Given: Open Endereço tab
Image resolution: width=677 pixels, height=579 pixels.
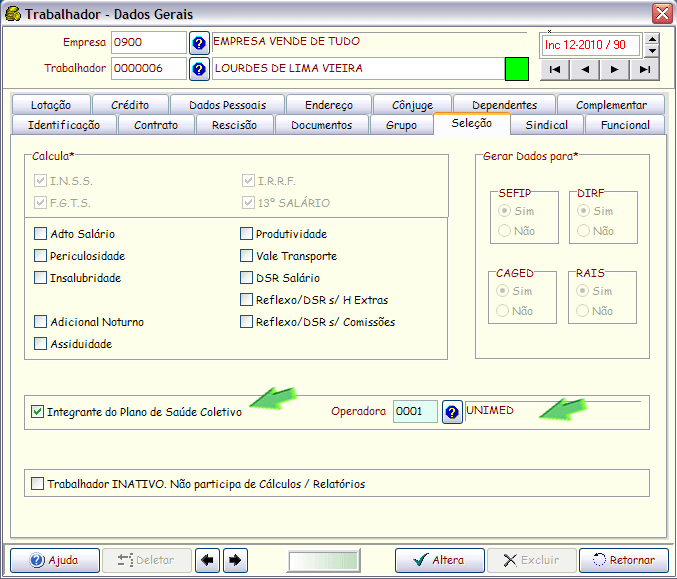Looking at the screenshot, I should [329, 105].
